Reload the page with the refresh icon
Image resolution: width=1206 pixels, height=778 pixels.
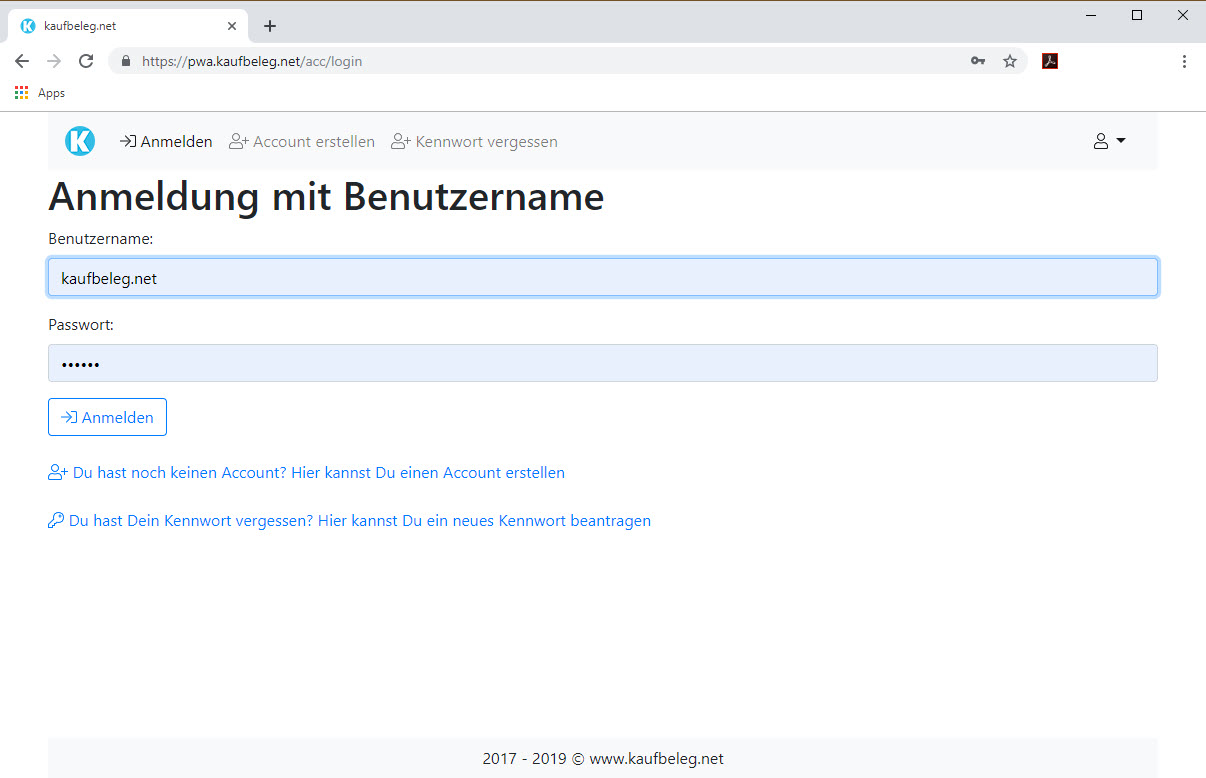pyautogui.click(x=86, y=61)
